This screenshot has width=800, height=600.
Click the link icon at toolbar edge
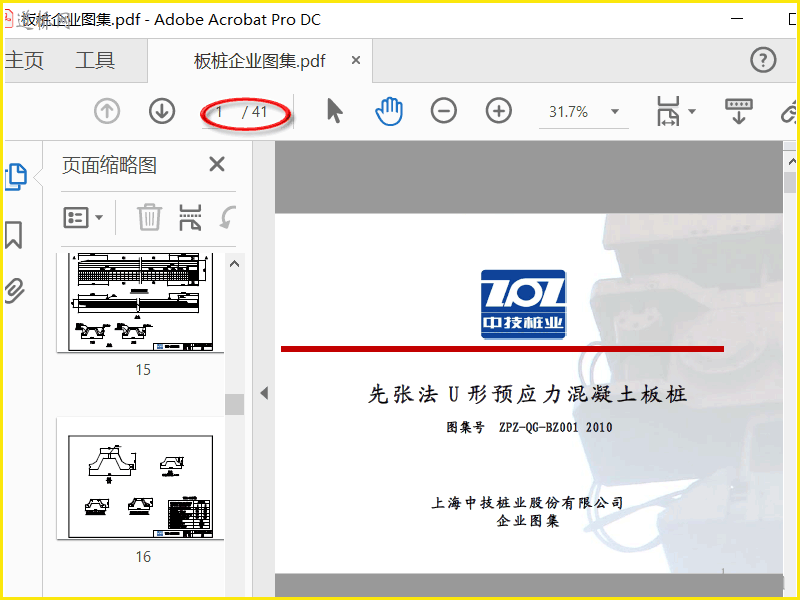(x=789, y=111)
